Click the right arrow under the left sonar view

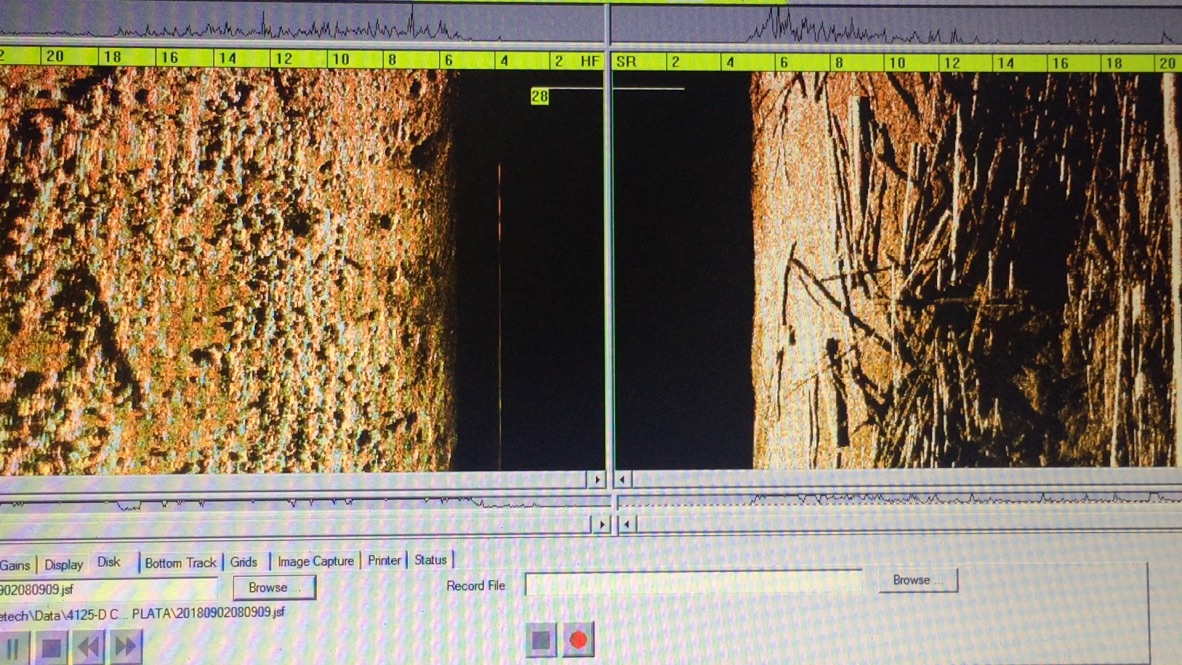[x=597, y=479]
